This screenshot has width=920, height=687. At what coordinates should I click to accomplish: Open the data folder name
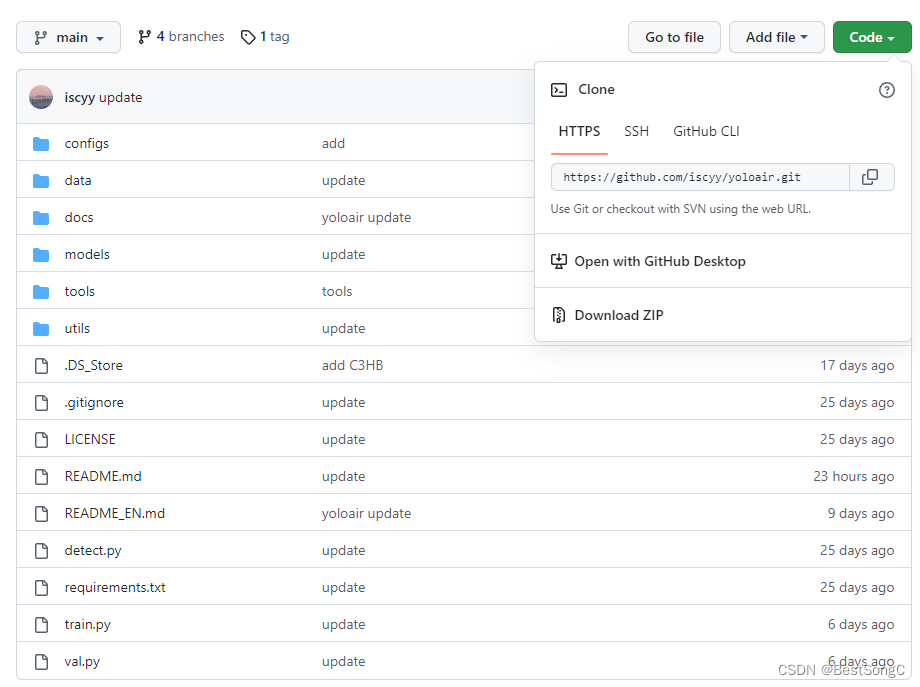78,181
